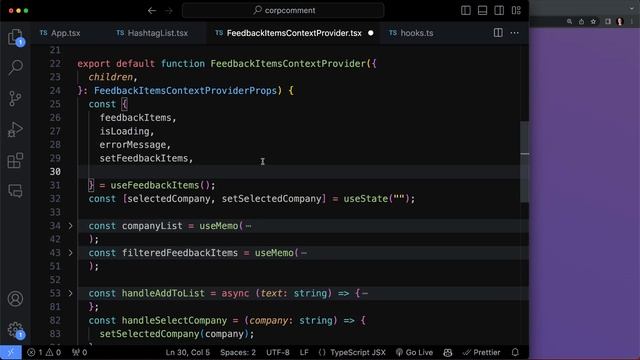
Task: Toggle secondary side bar layout icon
Action: point(499,10)
